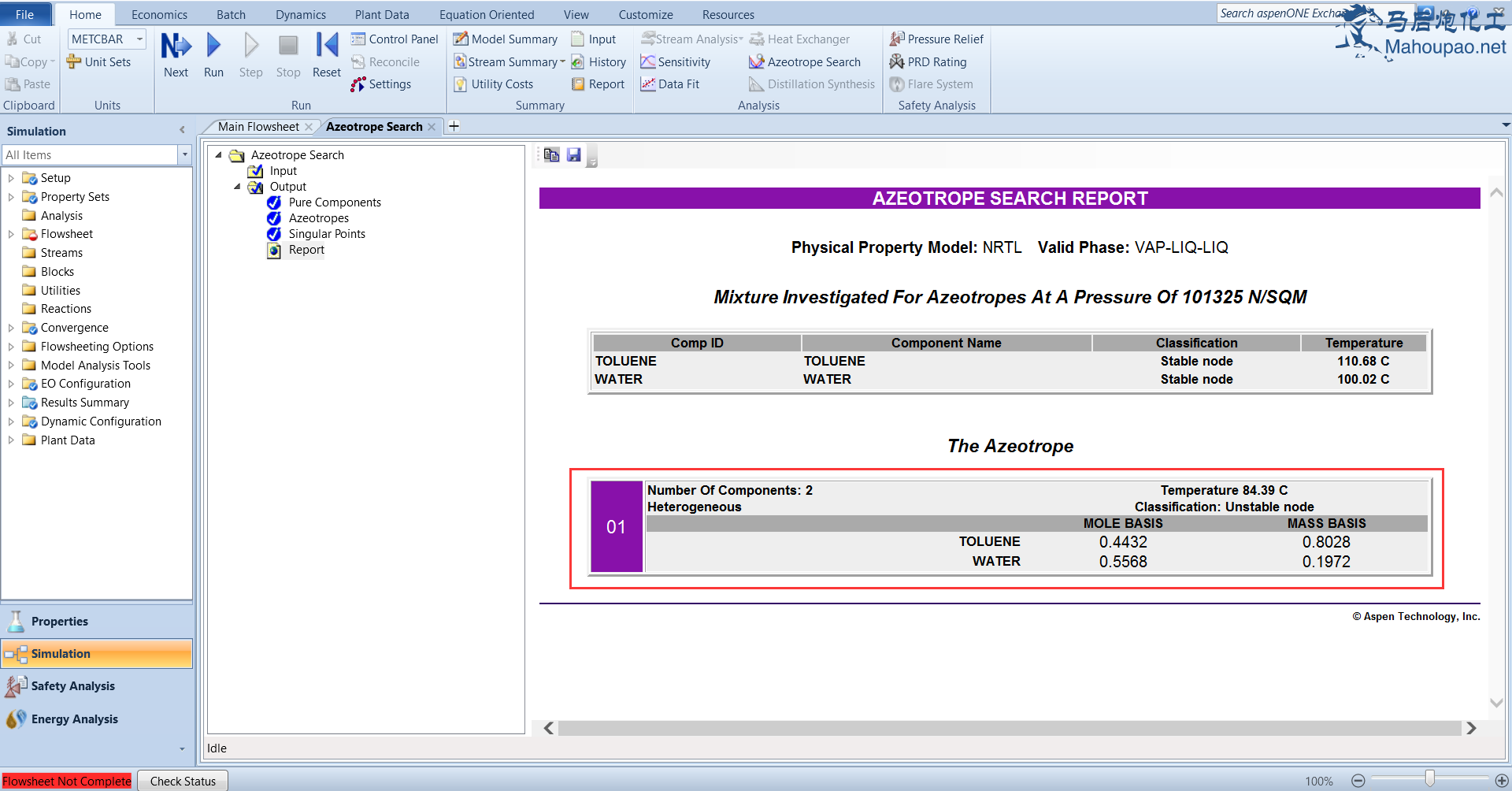Click the Next run button
This screenshot has height=791, width=1512.
coord(176,55)
